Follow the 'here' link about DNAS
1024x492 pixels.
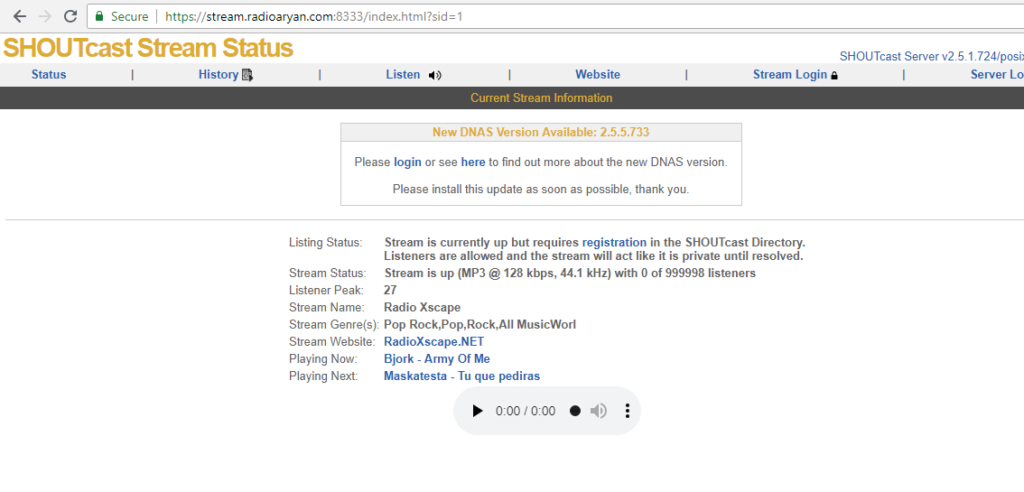[473, 162]
